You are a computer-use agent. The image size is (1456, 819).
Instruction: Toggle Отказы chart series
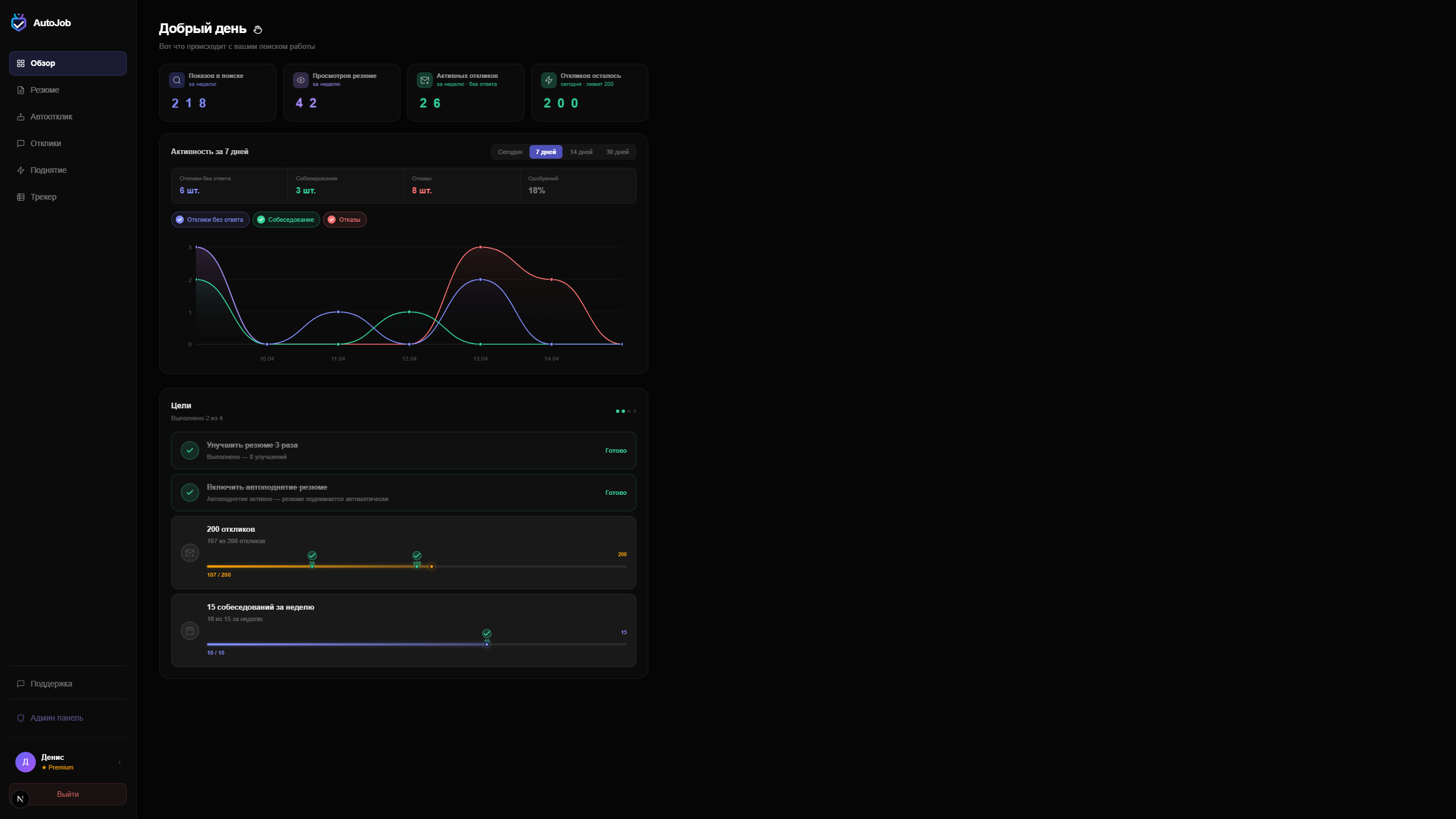(x=345, y=220)
